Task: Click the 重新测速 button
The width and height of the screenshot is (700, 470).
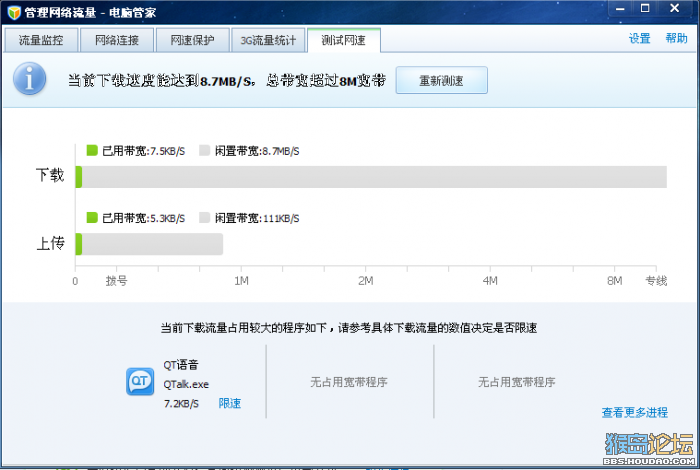Action: click(x=442, y=80)
